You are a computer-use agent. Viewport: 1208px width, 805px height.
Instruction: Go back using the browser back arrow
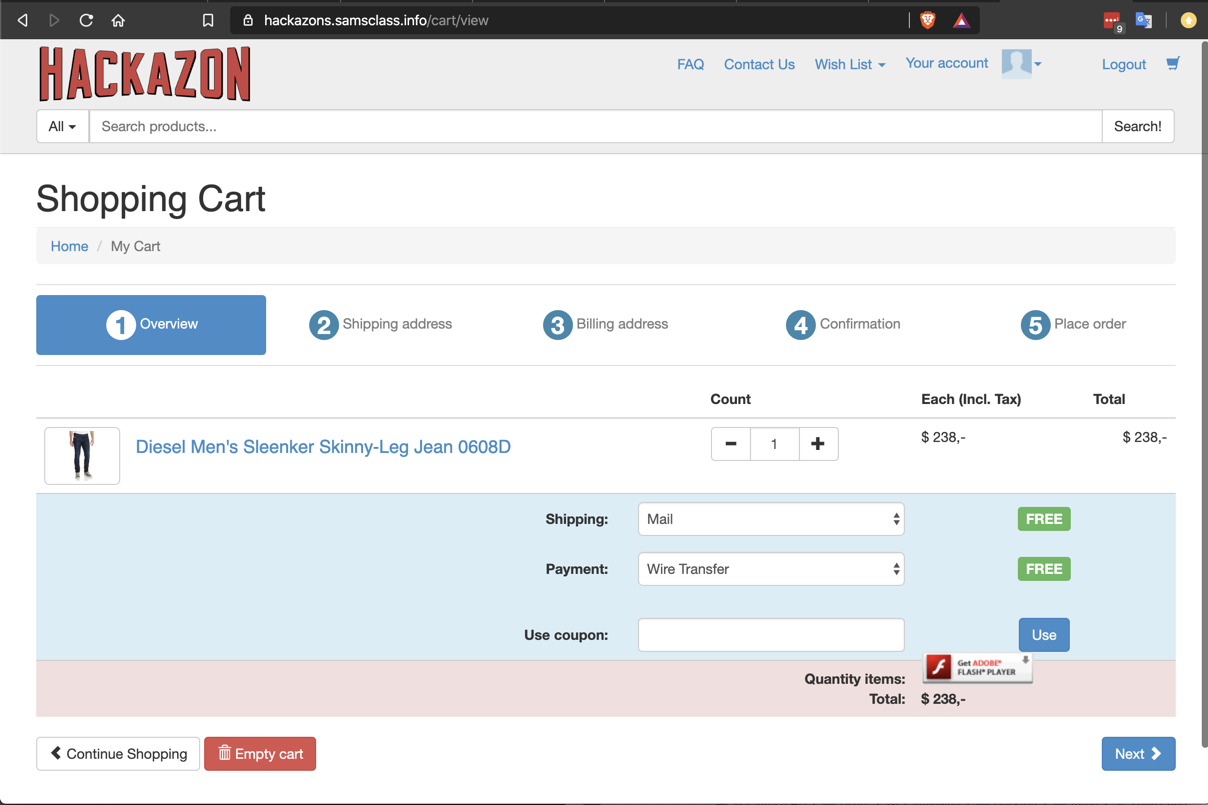coord(22,20)
